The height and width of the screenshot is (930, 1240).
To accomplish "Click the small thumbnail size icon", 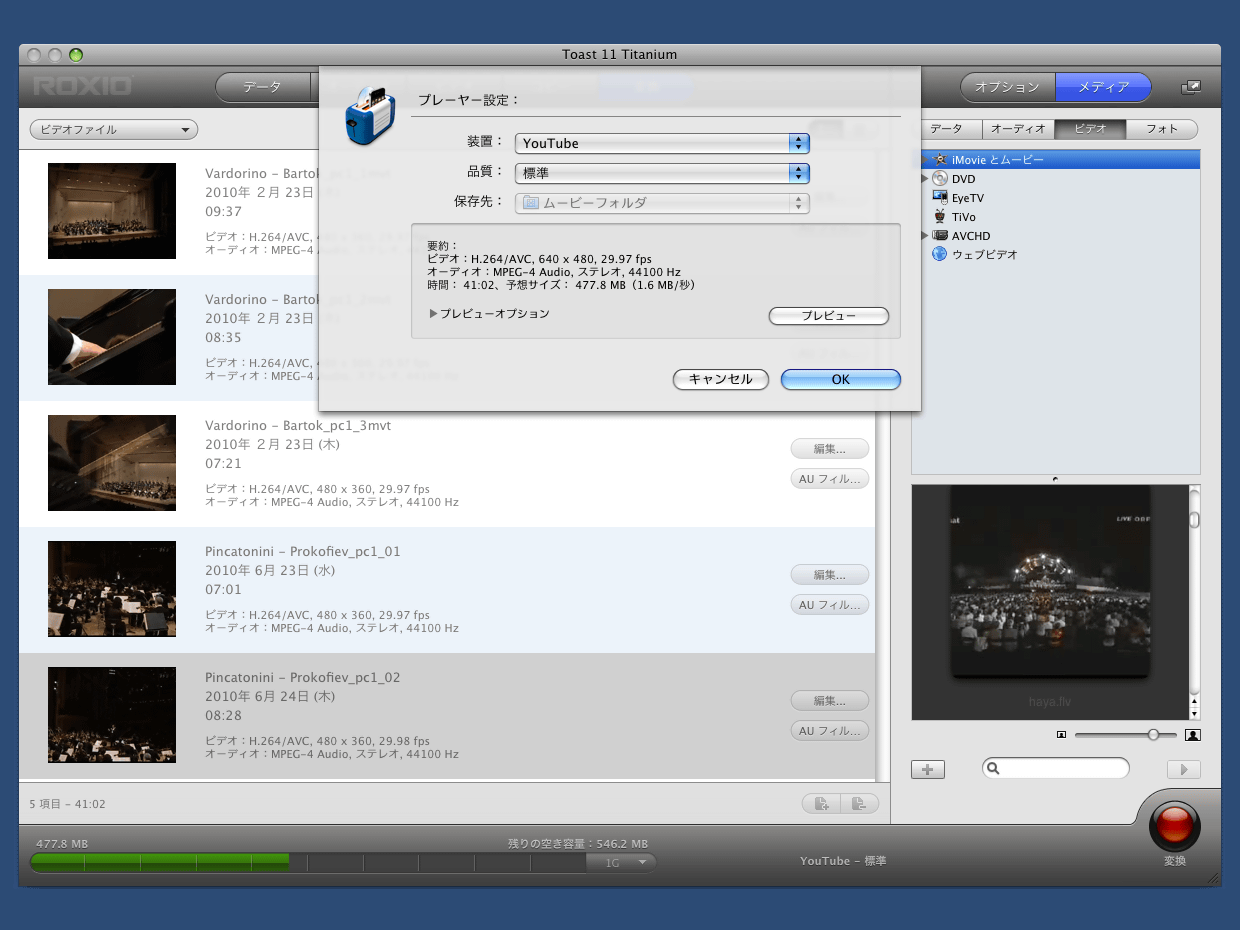I will pyautogui.click(x=1061, y=735).
